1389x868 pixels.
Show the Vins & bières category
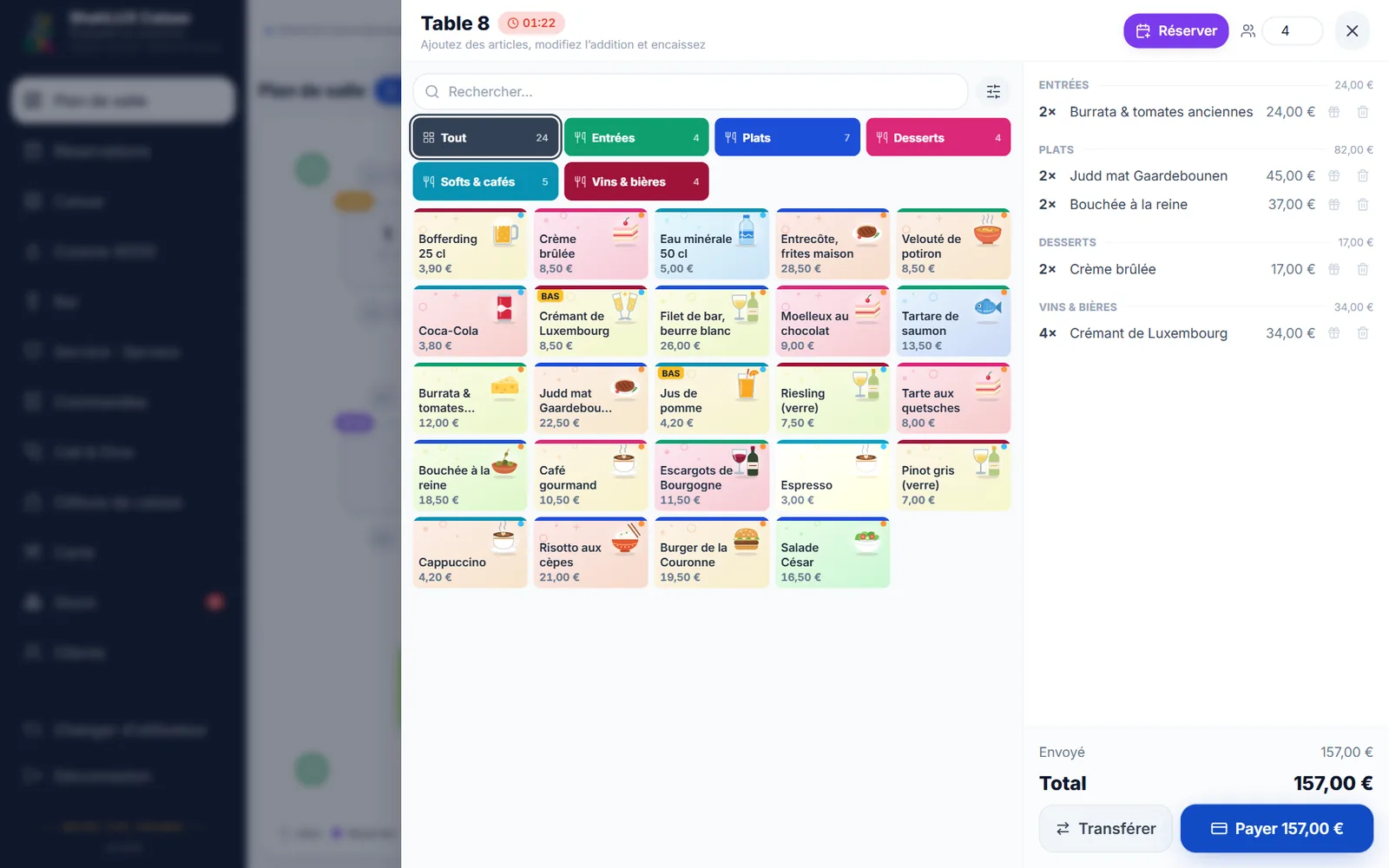636,181
